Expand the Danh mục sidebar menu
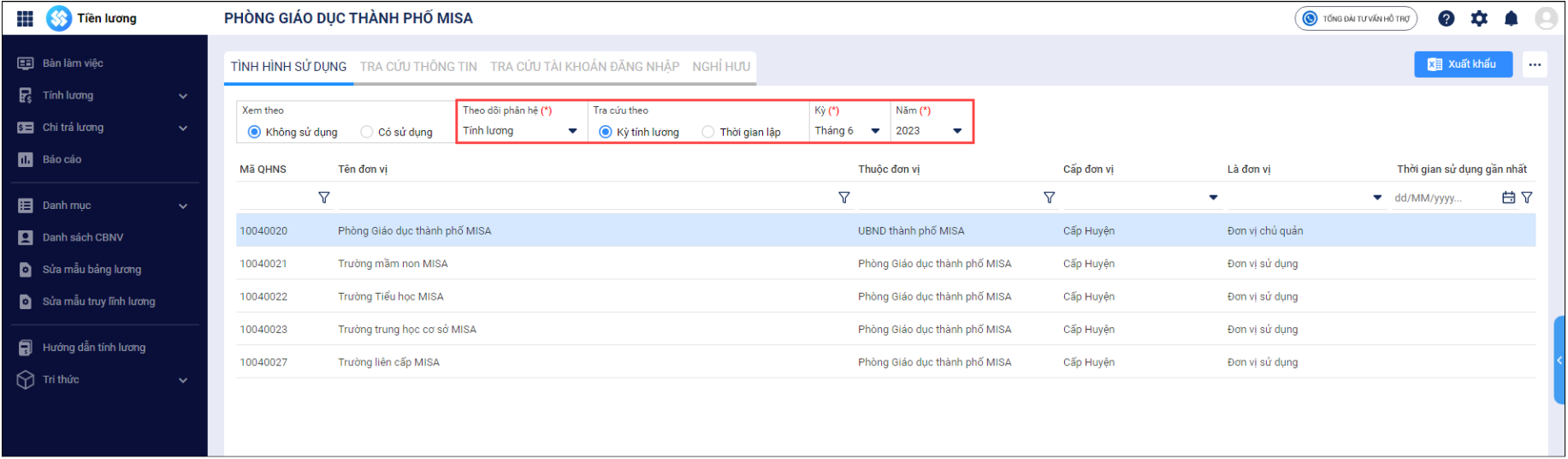The image size is (1568, 459). pos(183,206)
